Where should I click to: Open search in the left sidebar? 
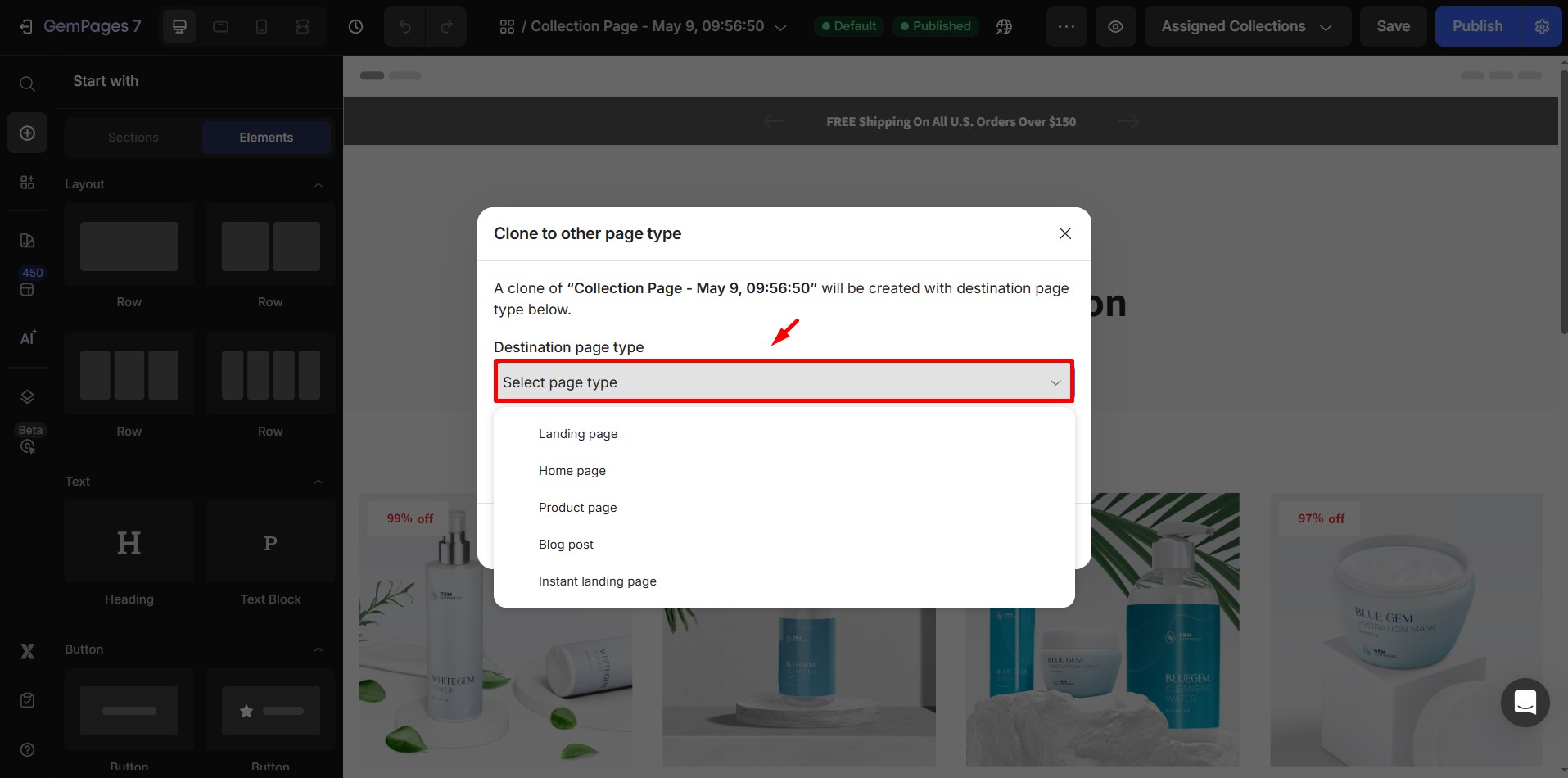tap(27, 84)
